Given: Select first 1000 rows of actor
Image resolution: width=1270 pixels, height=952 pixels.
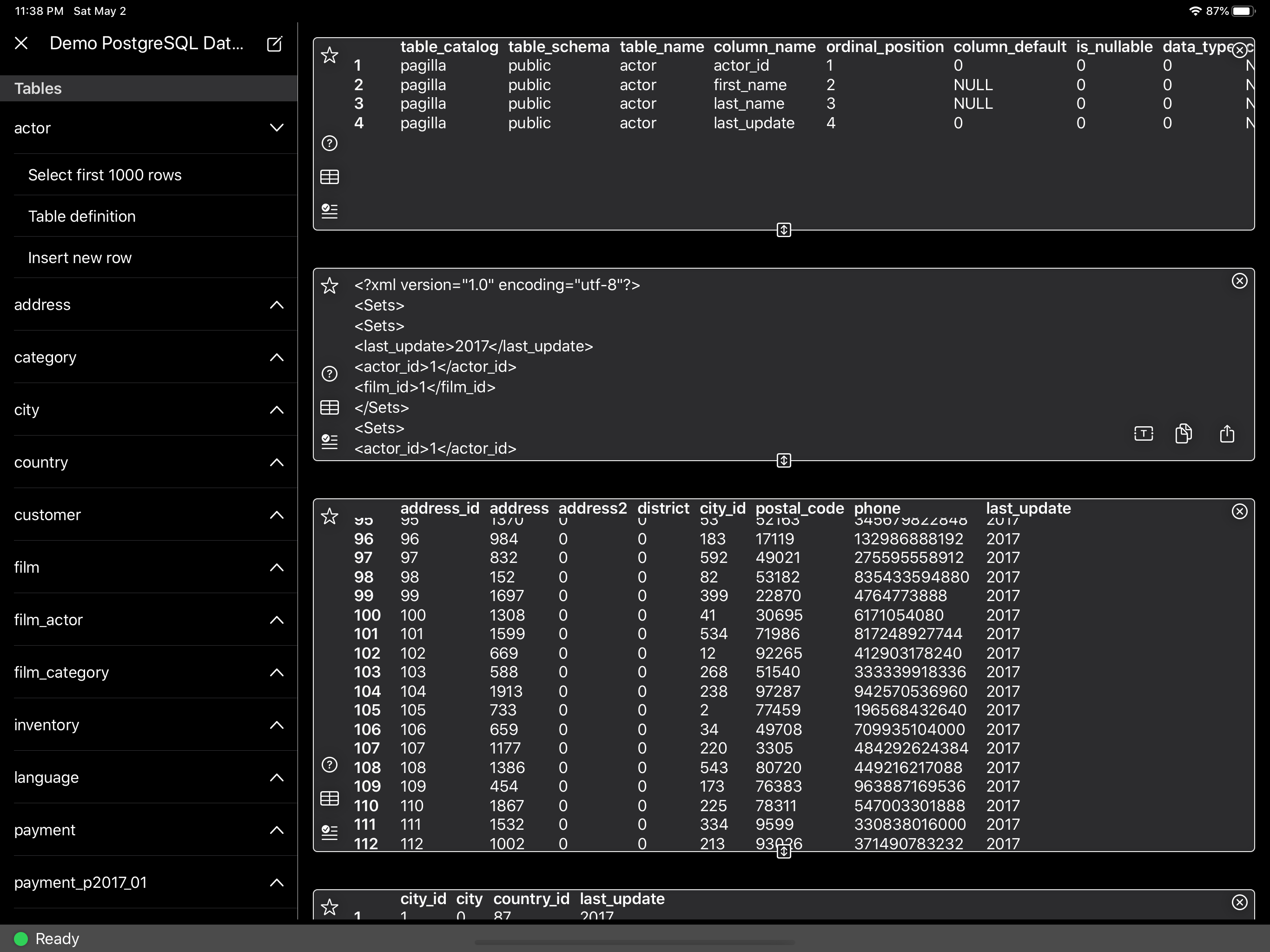Looking at the screenshot, I should [x=105, y=175].
